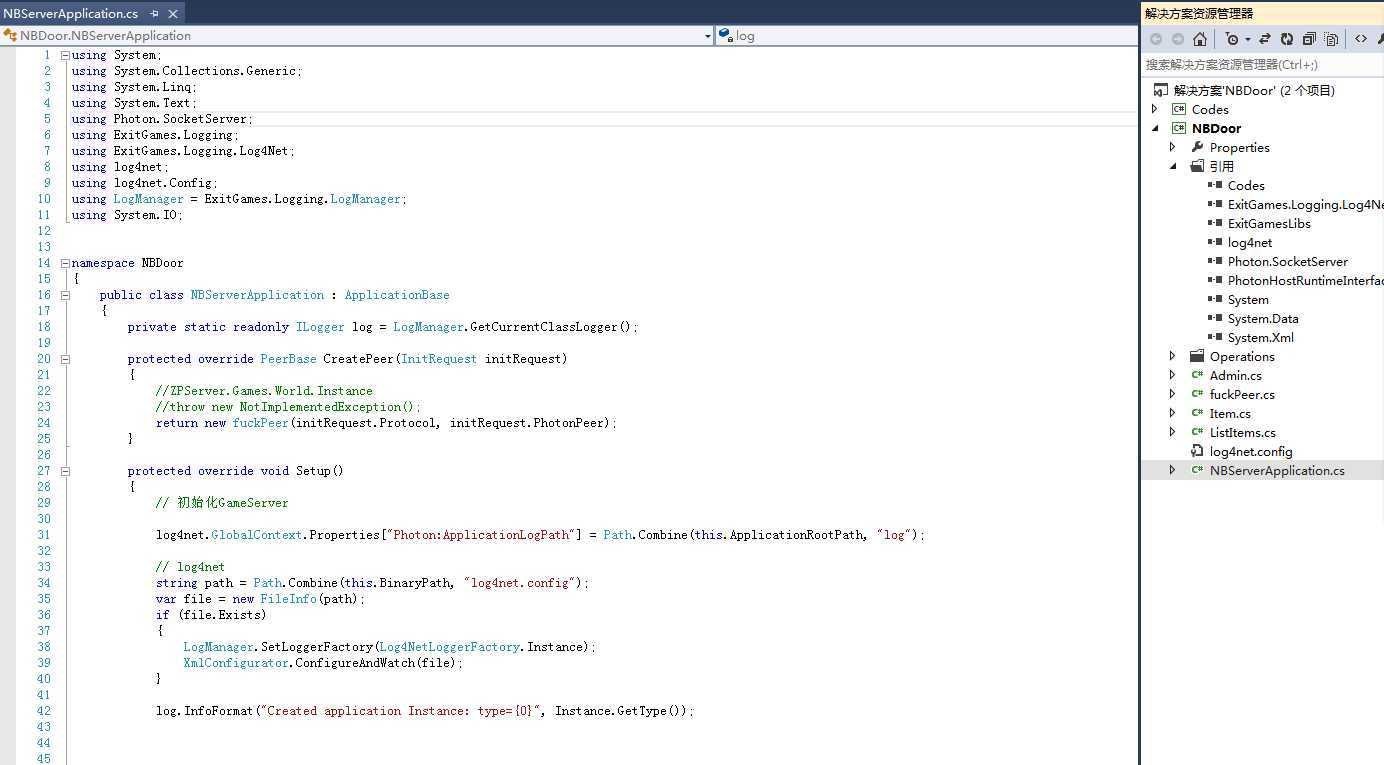
Task: Select the System.Data reference
Action: [x=1263, y=318]
